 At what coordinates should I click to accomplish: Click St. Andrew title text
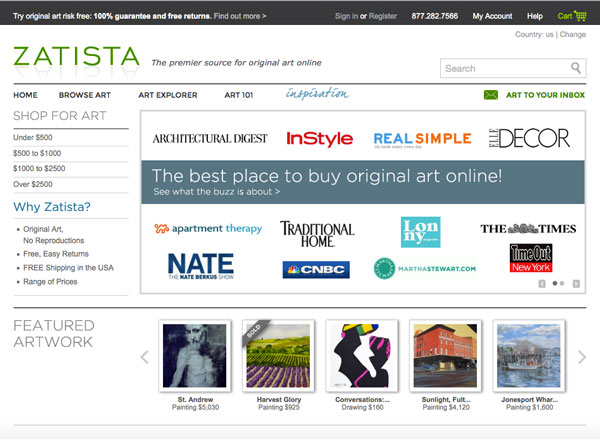(x=195, y=400)
